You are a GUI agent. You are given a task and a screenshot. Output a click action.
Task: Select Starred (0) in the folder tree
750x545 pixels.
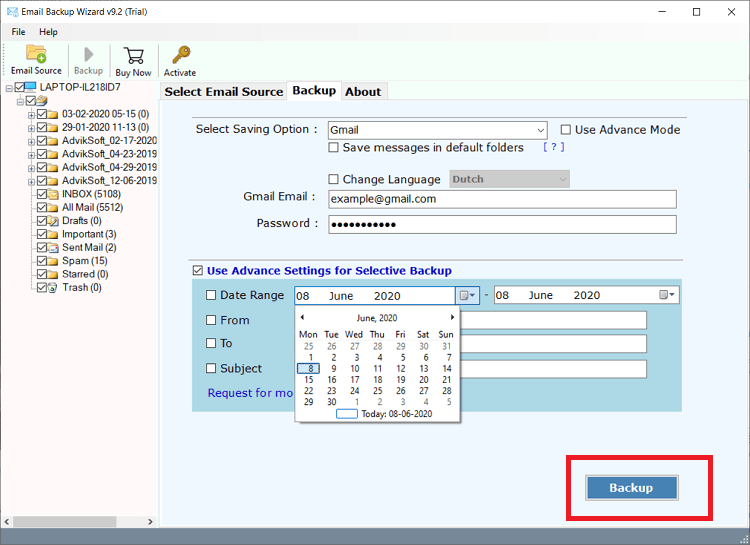pyautogui.click(x=85, y=274)
